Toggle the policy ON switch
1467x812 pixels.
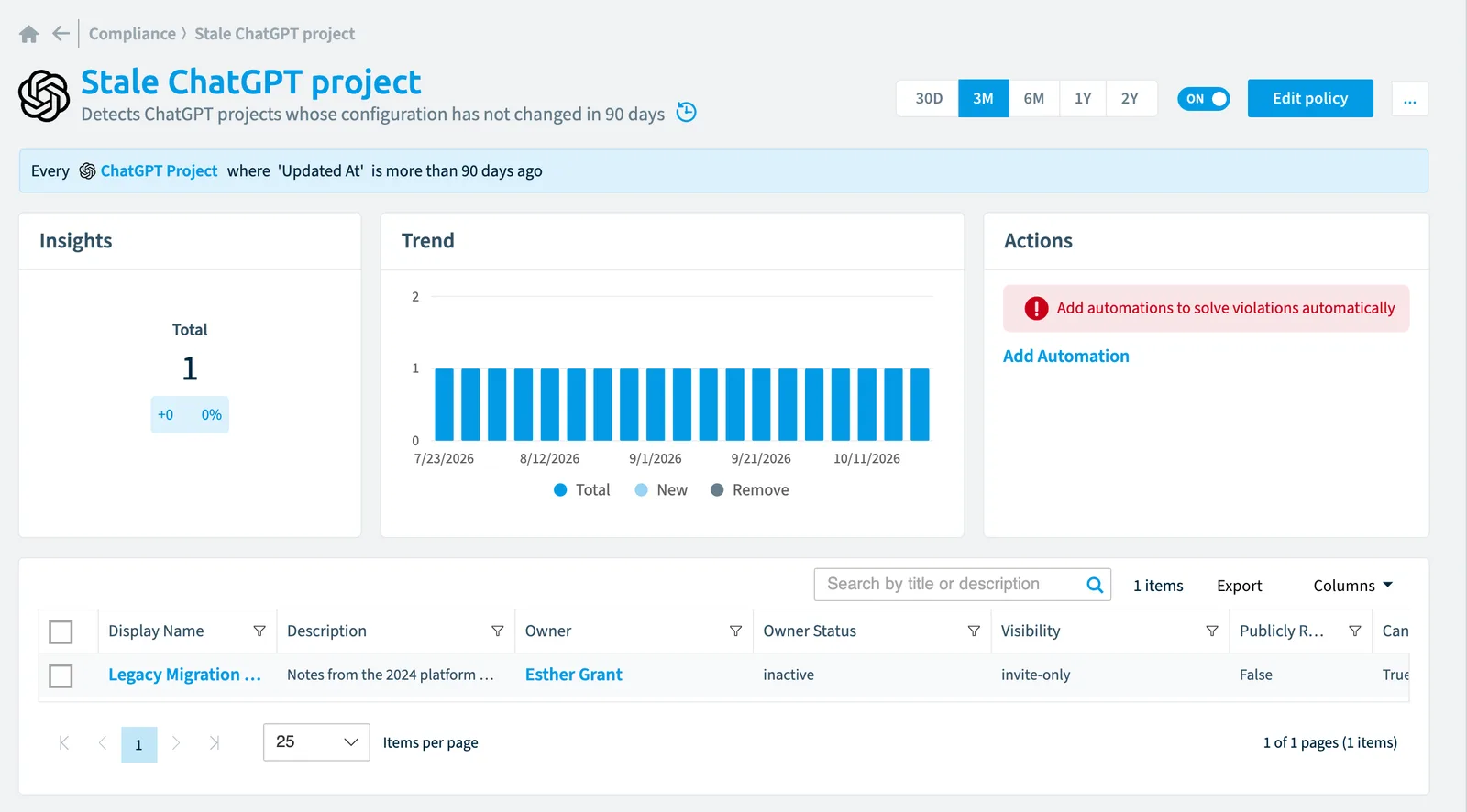[1204, 99]
